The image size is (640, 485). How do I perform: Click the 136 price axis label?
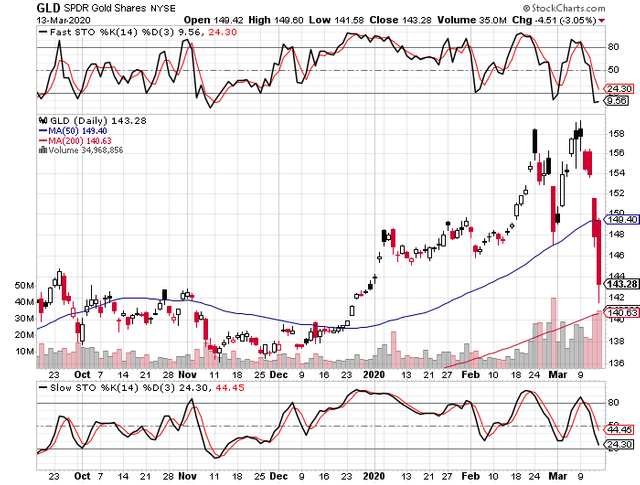pyautogui.click(x=616, y=363)
